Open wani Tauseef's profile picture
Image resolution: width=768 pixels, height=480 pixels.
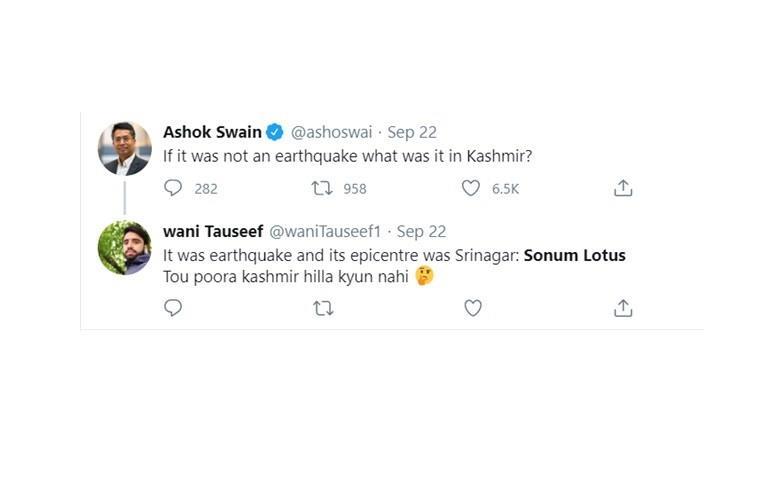(x=124, y=248)
